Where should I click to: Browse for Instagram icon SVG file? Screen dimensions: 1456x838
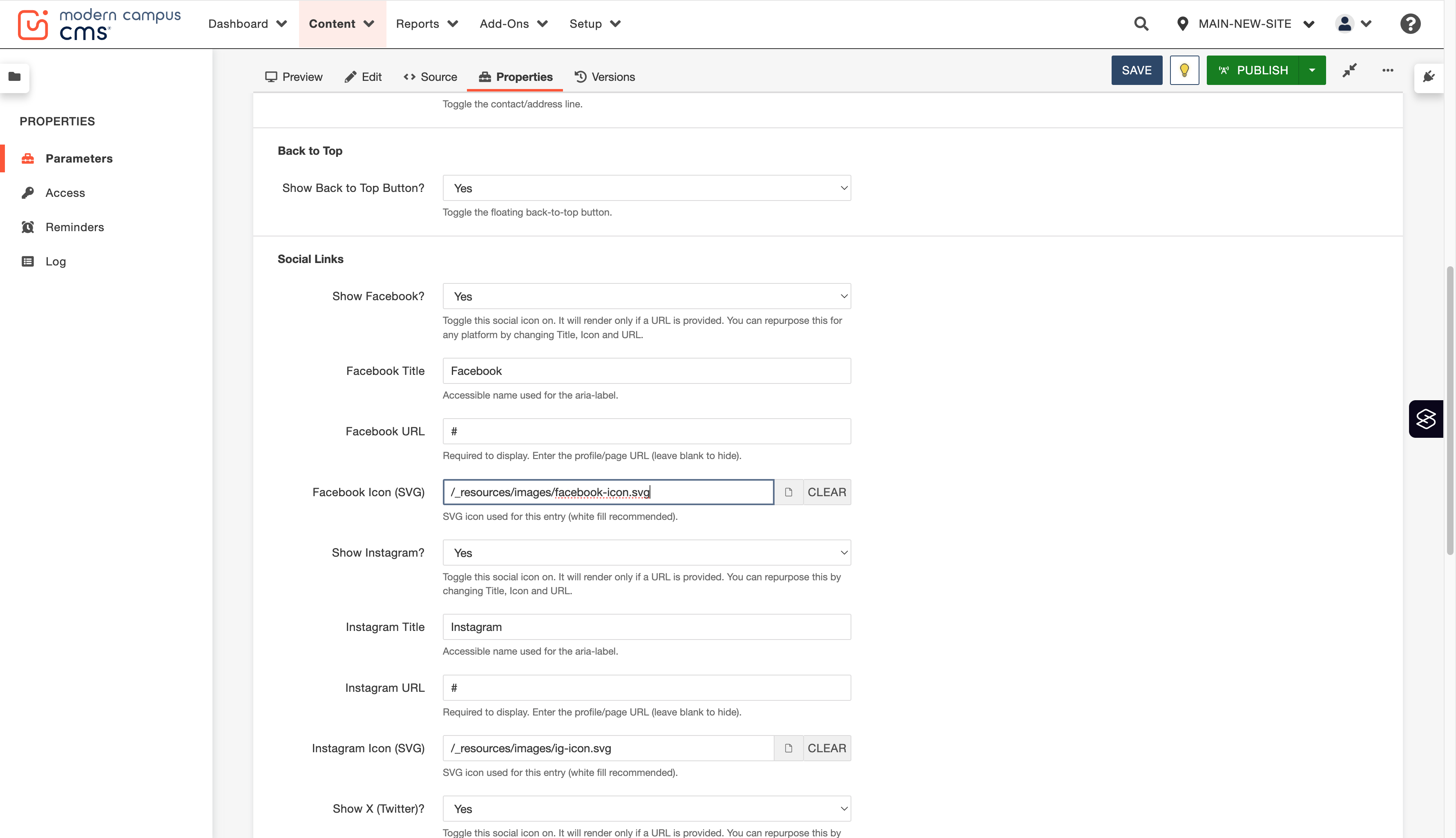click(788, 748)
